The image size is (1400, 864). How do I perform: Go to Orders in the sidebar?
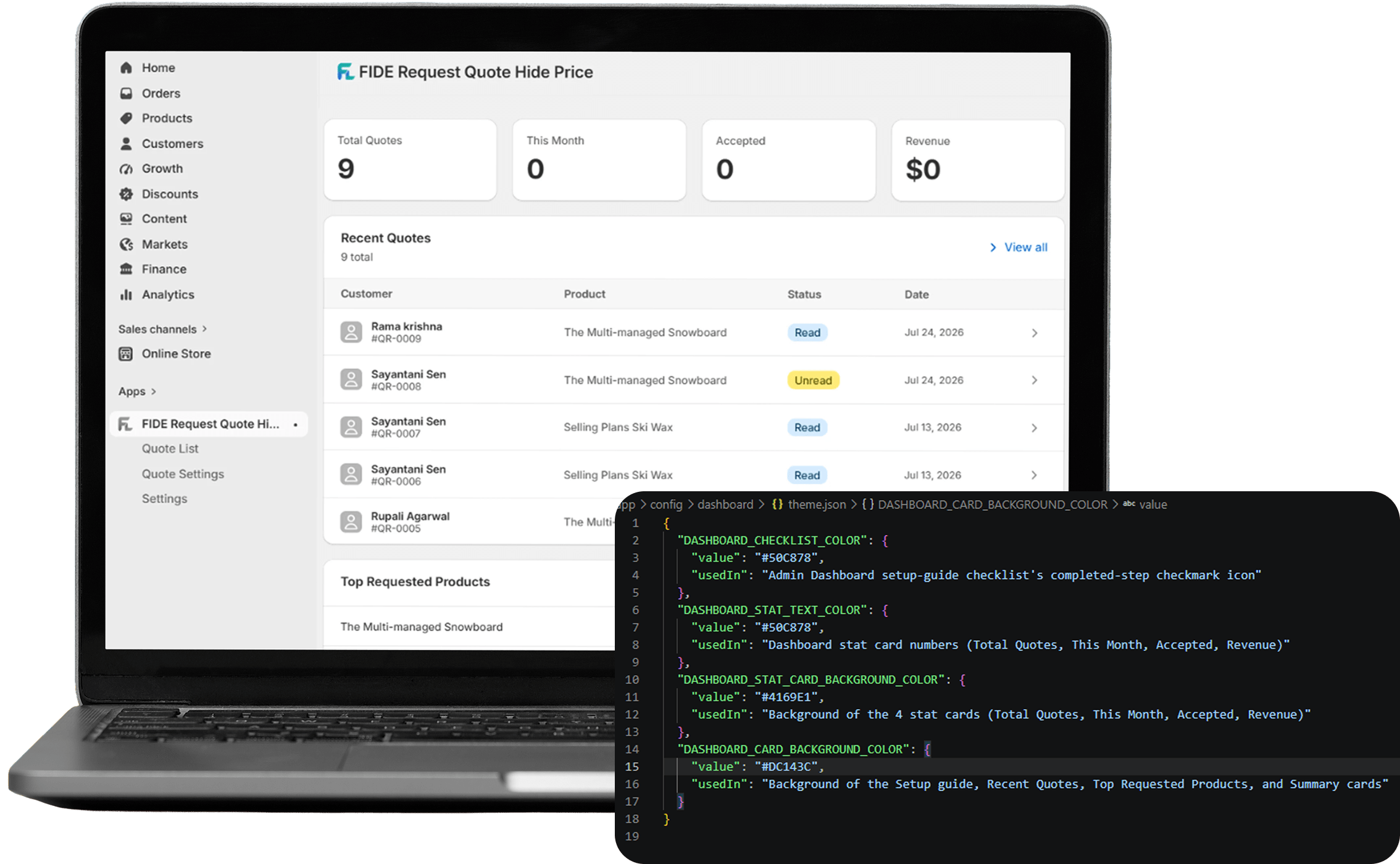pos(161,93)
